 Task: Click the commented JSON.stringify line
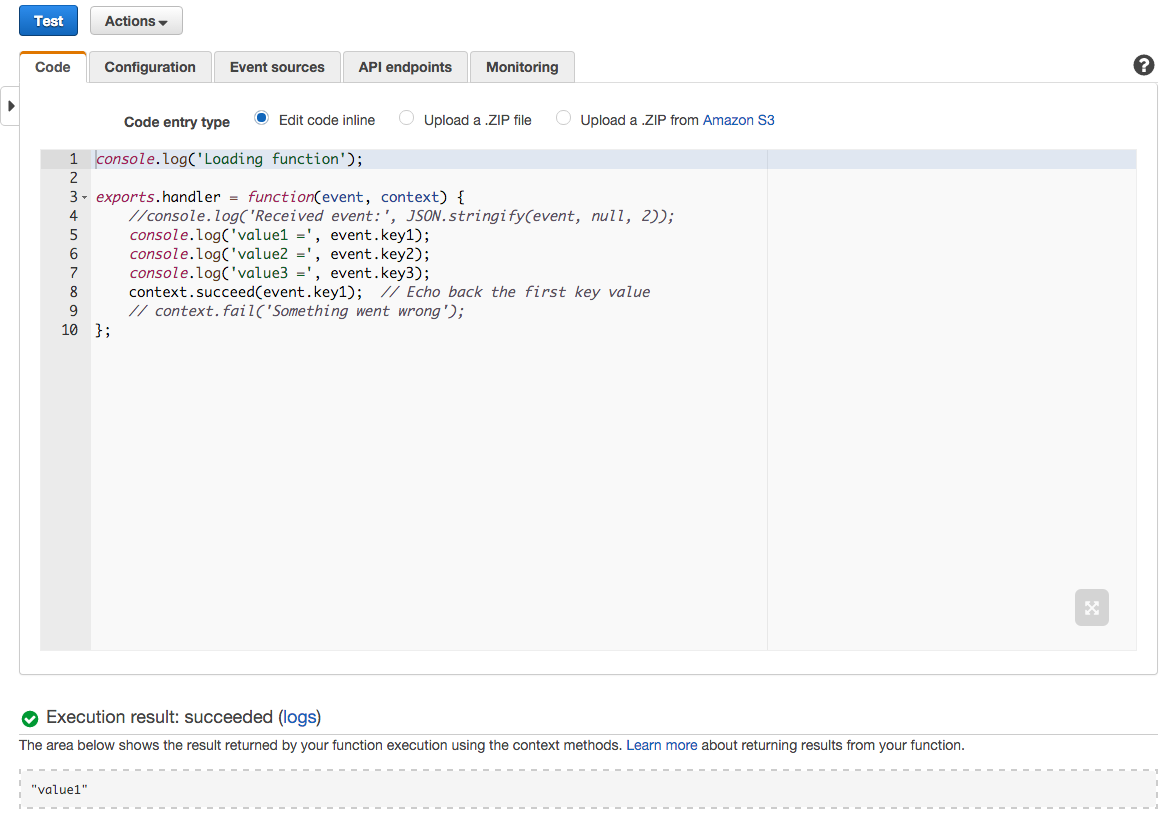pyautogui.click(x=401, y=216)
